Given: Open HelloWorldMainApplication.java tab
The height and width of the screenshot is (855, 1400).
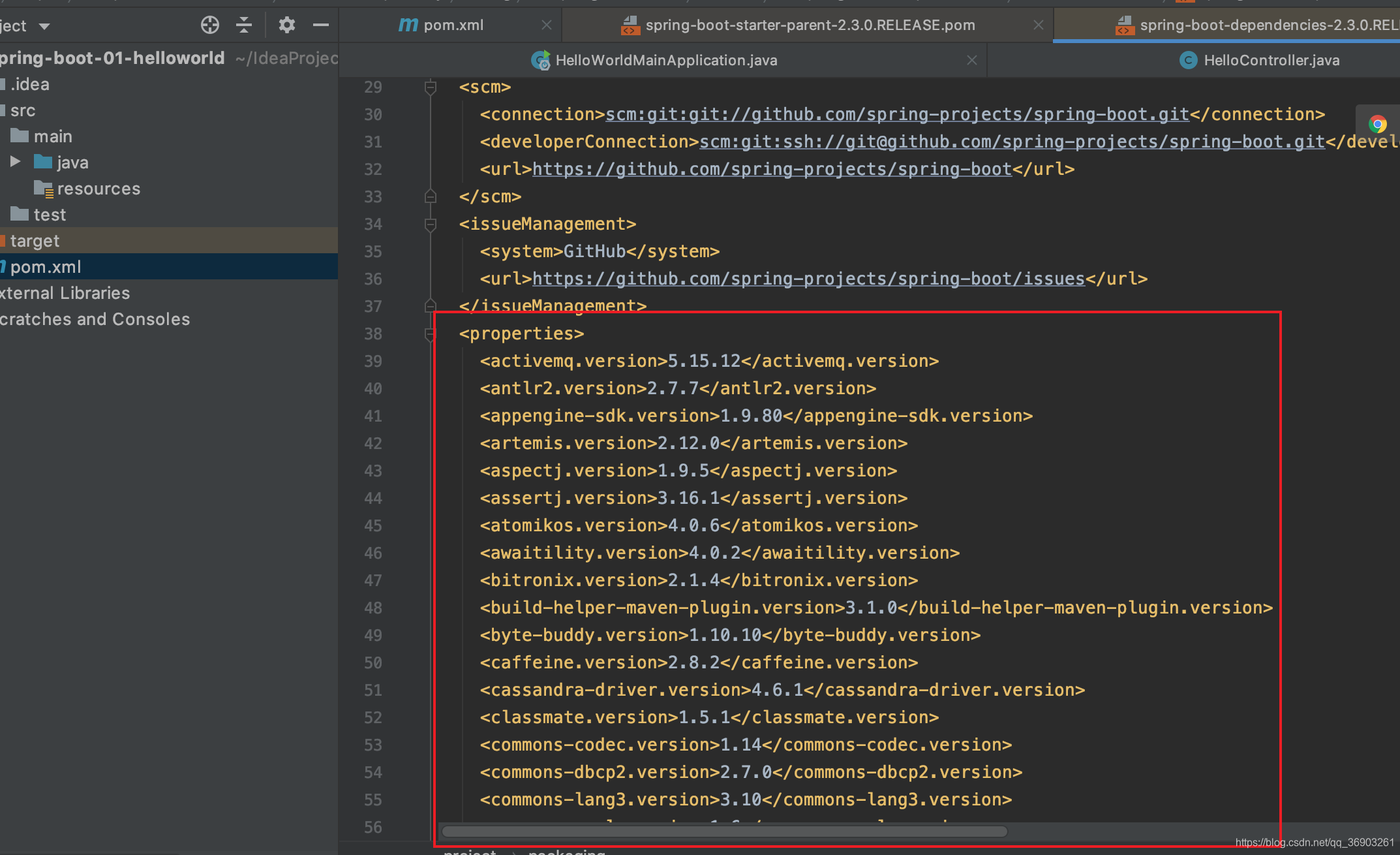Looking at the screenshot, I should [x=666, y=61].
